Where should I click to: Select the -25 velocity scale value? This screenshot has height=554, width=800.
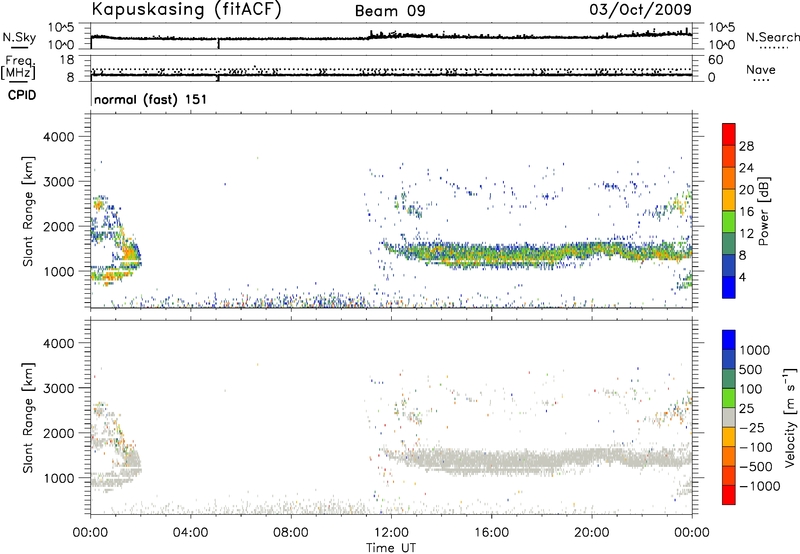tap(752, 428)
